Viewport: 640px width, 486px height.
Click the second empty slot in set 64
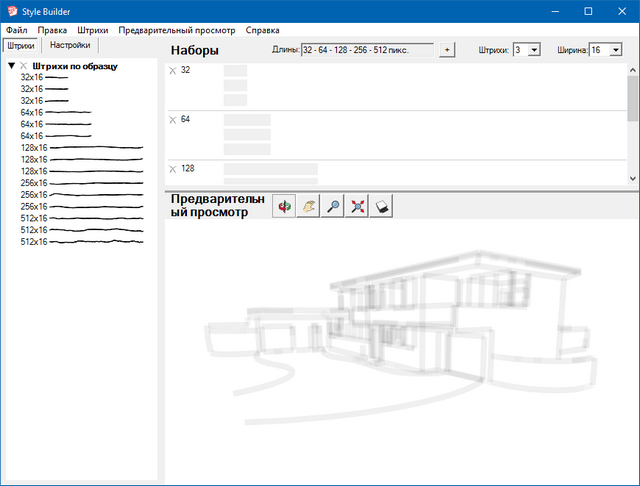247,135
